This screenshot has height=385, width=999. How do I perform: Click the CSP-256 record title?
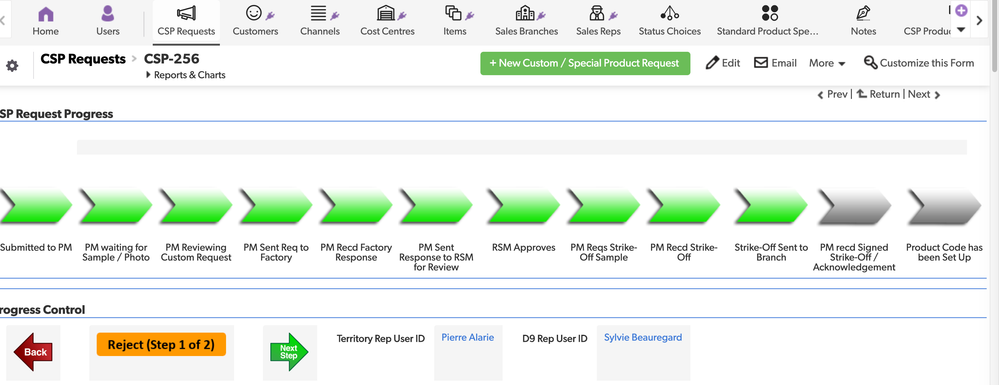[x=171, y=59]
